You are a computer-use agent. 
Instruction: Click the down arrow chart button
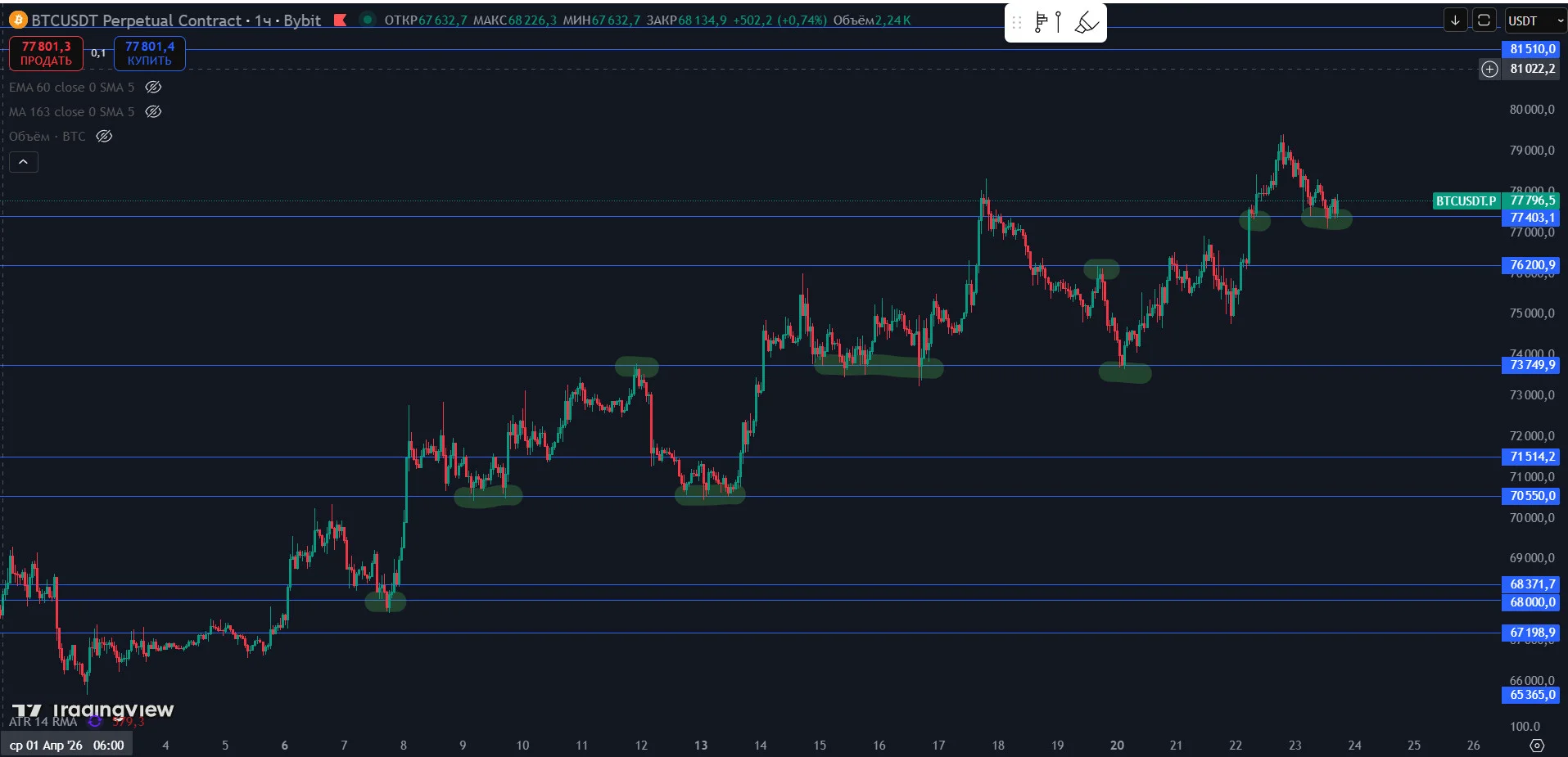pyautogui.click(x=1455, y=20)
